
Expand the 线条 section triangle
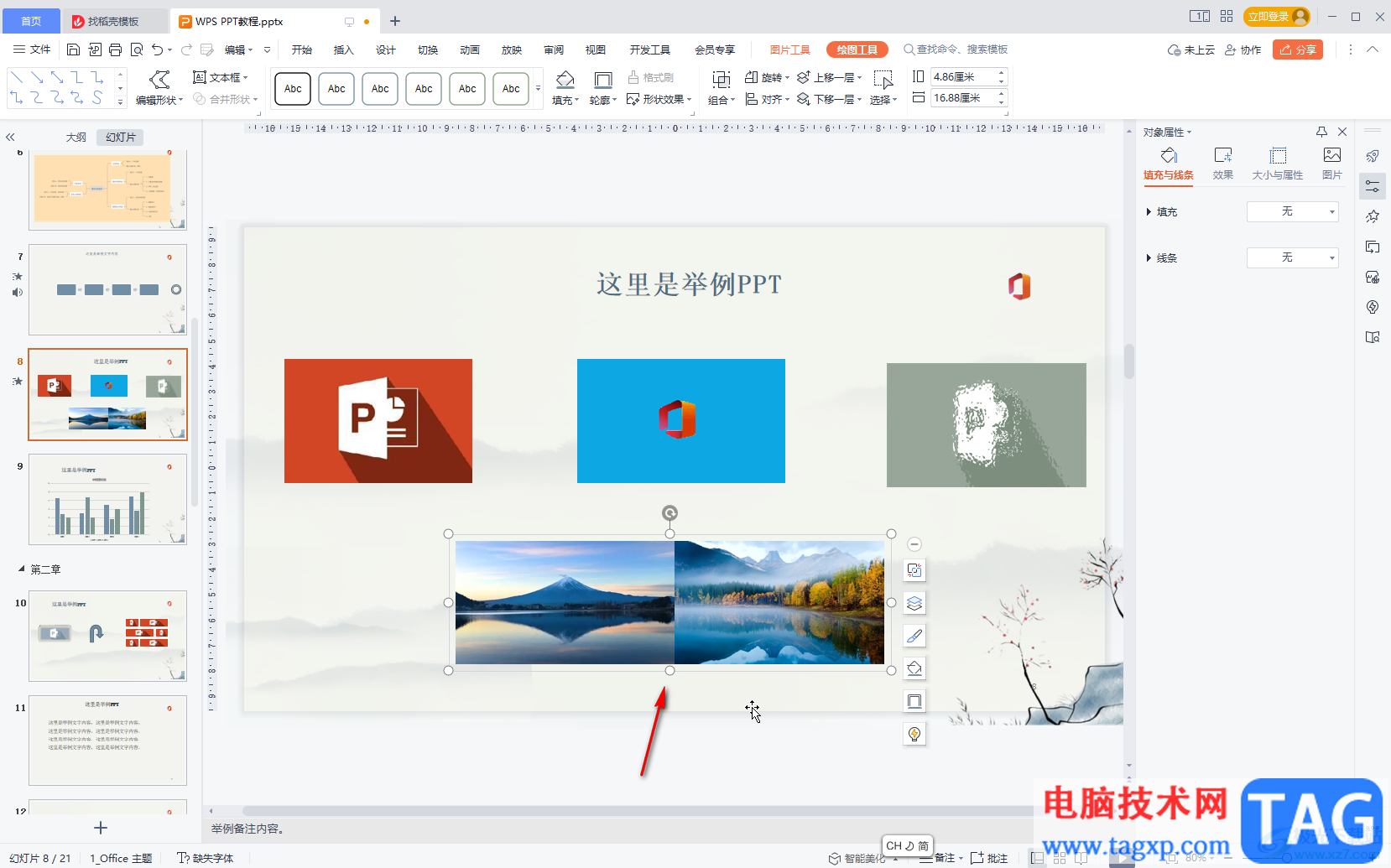pos(1149,258)
